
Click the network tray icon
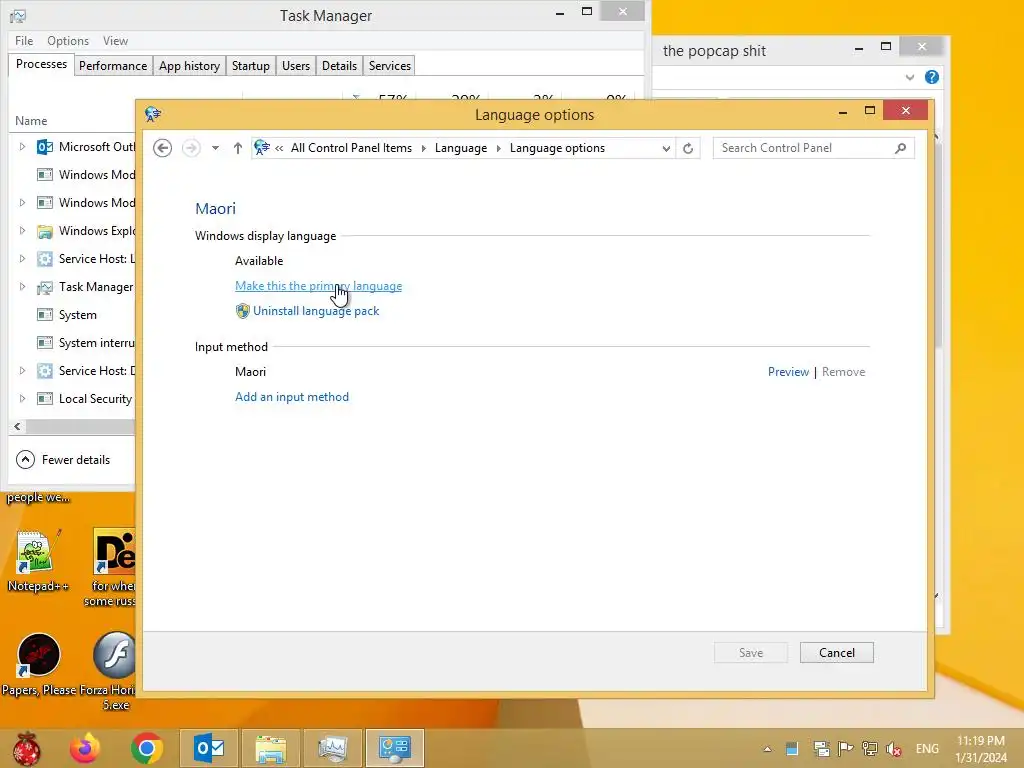[x=869, y=748]
